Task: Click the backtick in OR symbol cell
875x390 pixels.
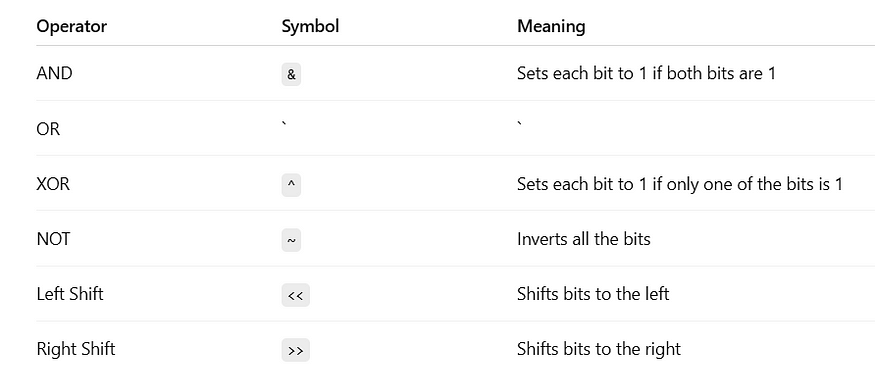Action: click(x=284, y=123)
